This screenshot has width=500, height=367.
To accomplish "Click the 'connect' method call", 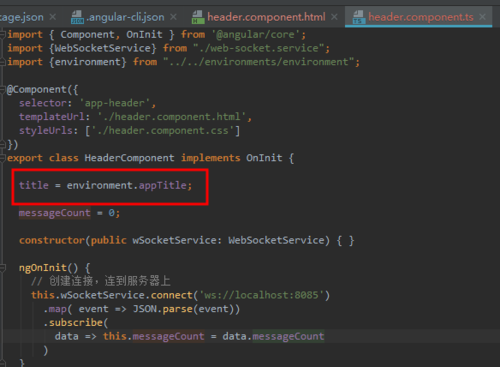I will coord(171,295).
